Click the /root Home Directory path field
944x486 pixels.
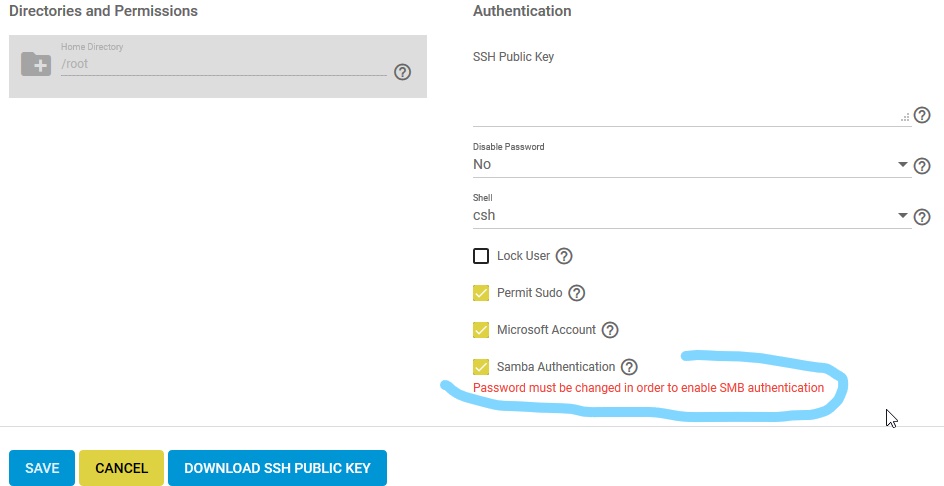pos(223,64)
